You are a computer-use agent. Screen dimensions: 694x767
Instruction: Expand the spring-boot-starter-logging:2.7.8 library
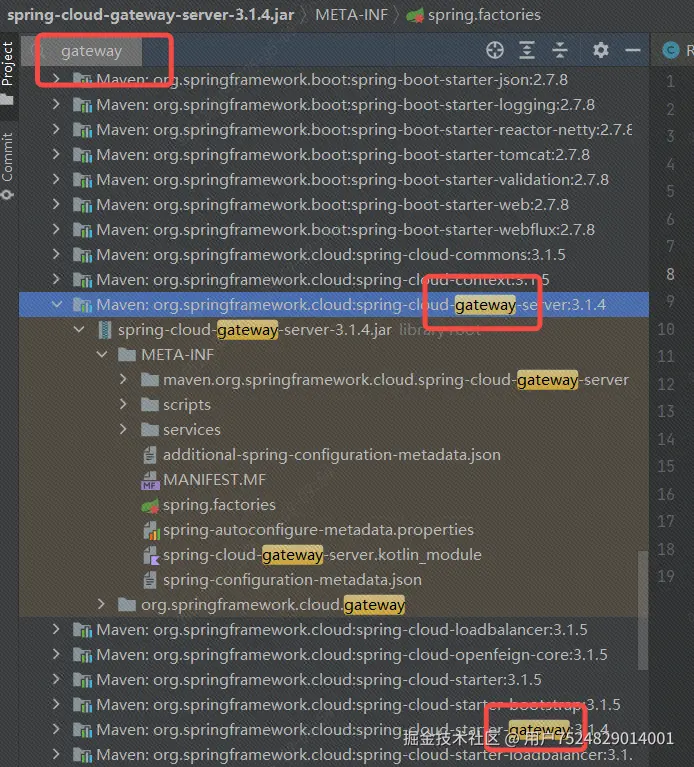click(56, 104)
